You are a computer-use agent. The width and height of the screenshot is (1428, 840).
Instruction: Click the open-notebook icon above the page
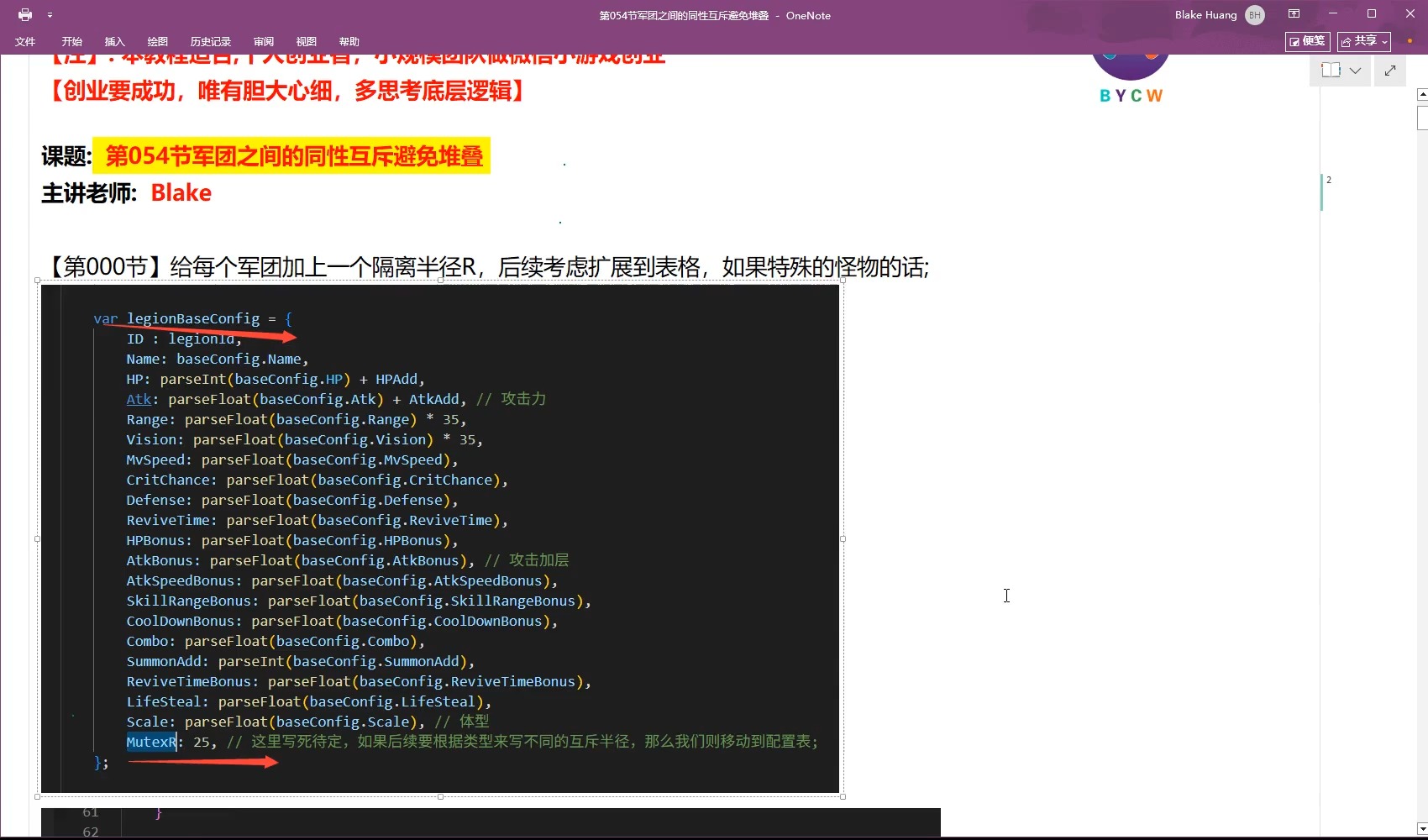[1332, 71]
